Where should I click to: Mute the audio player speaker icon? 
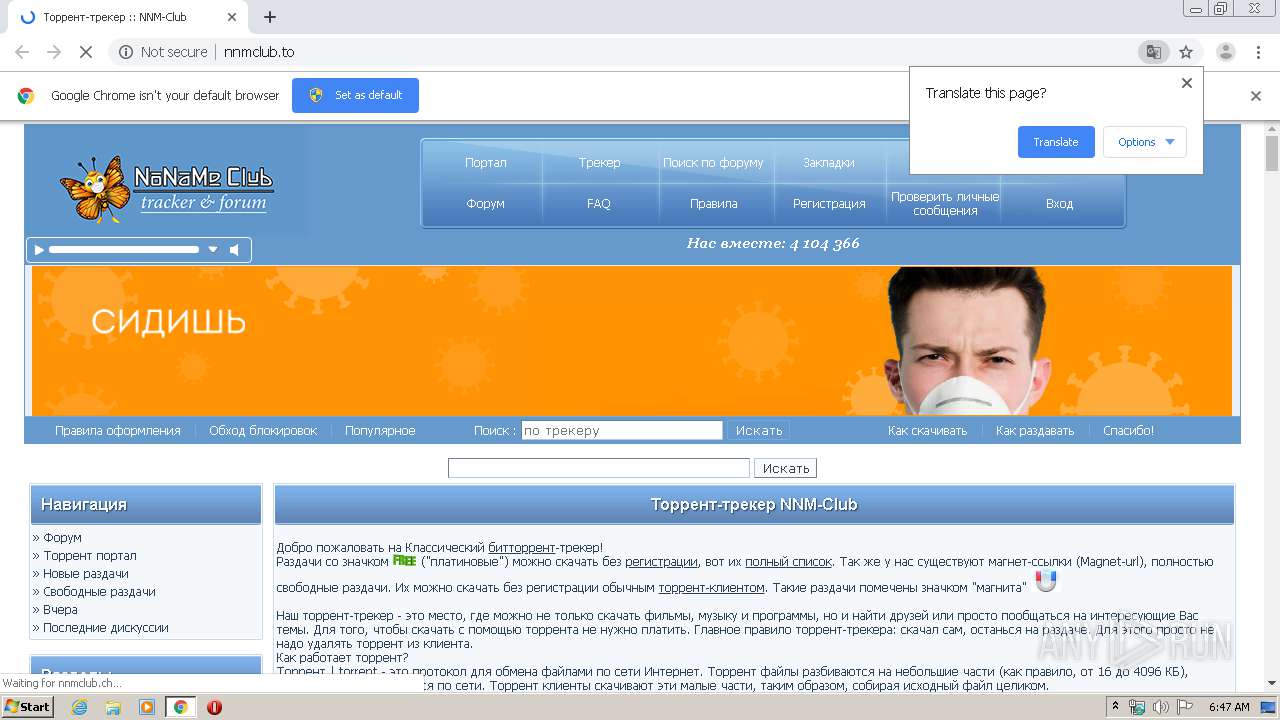click(x=234, y=250)
